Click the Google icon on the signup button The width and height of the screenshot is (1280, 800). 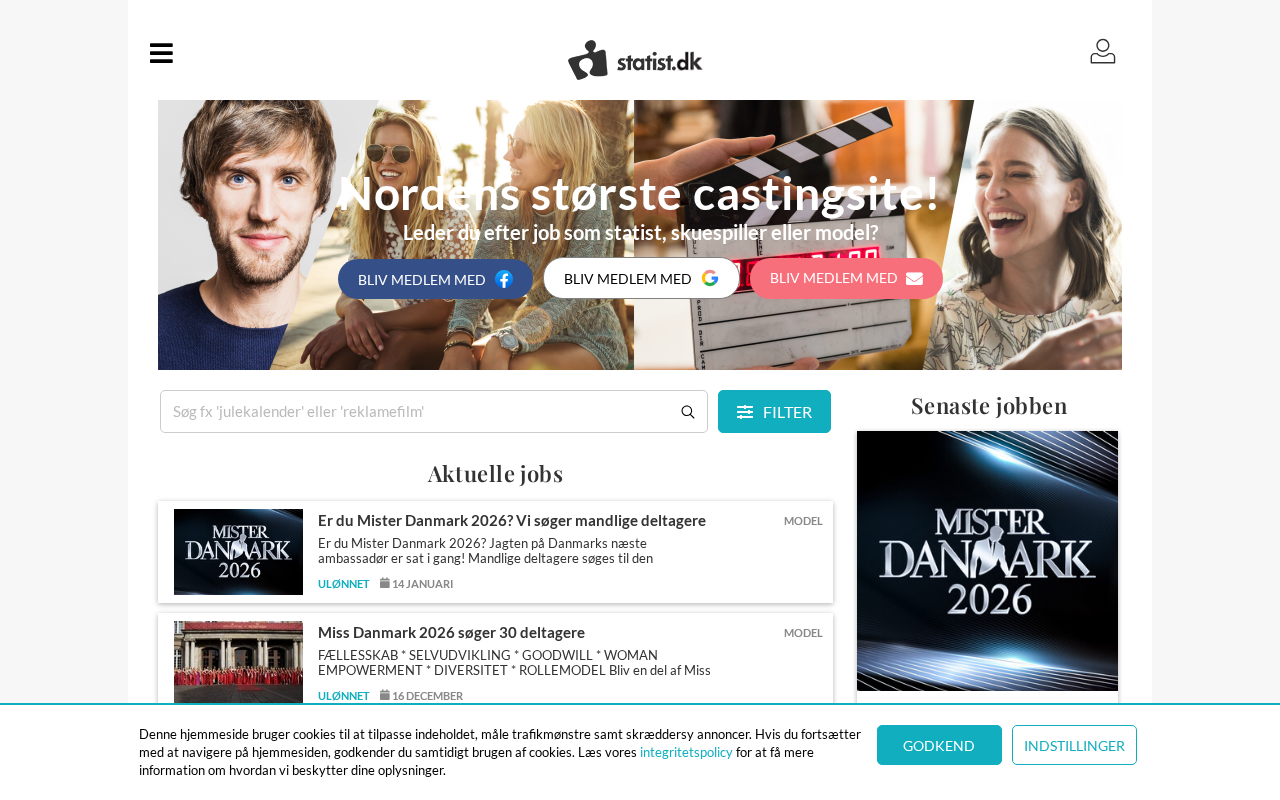pyautogui.click(x=710, y=278)
